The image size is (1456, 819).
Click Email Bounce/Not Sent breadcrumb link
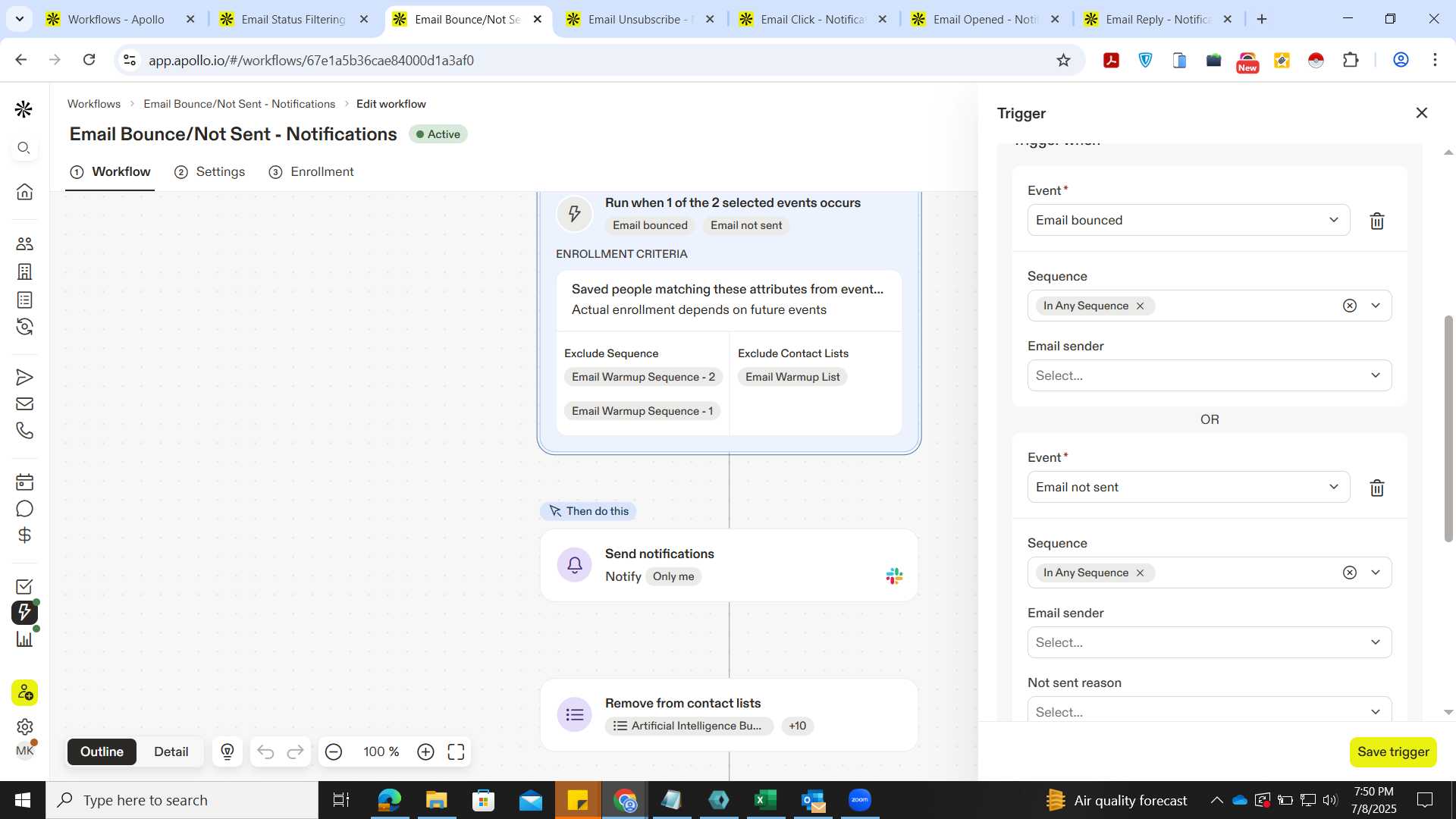(x=239, y=104)
